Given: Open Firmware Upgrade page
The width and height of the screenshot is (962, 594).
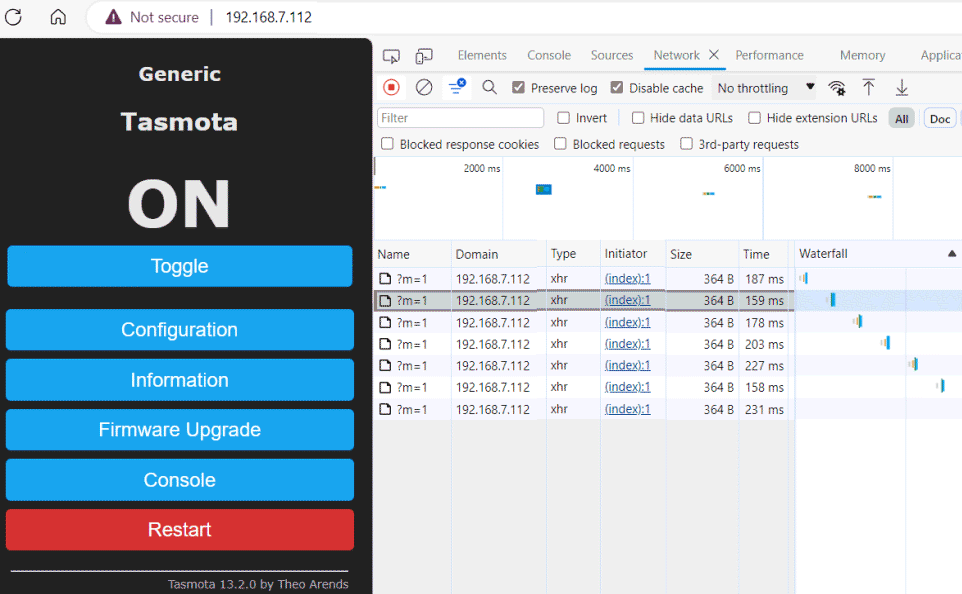Looking at the screenshot, I should pos(180,430).
